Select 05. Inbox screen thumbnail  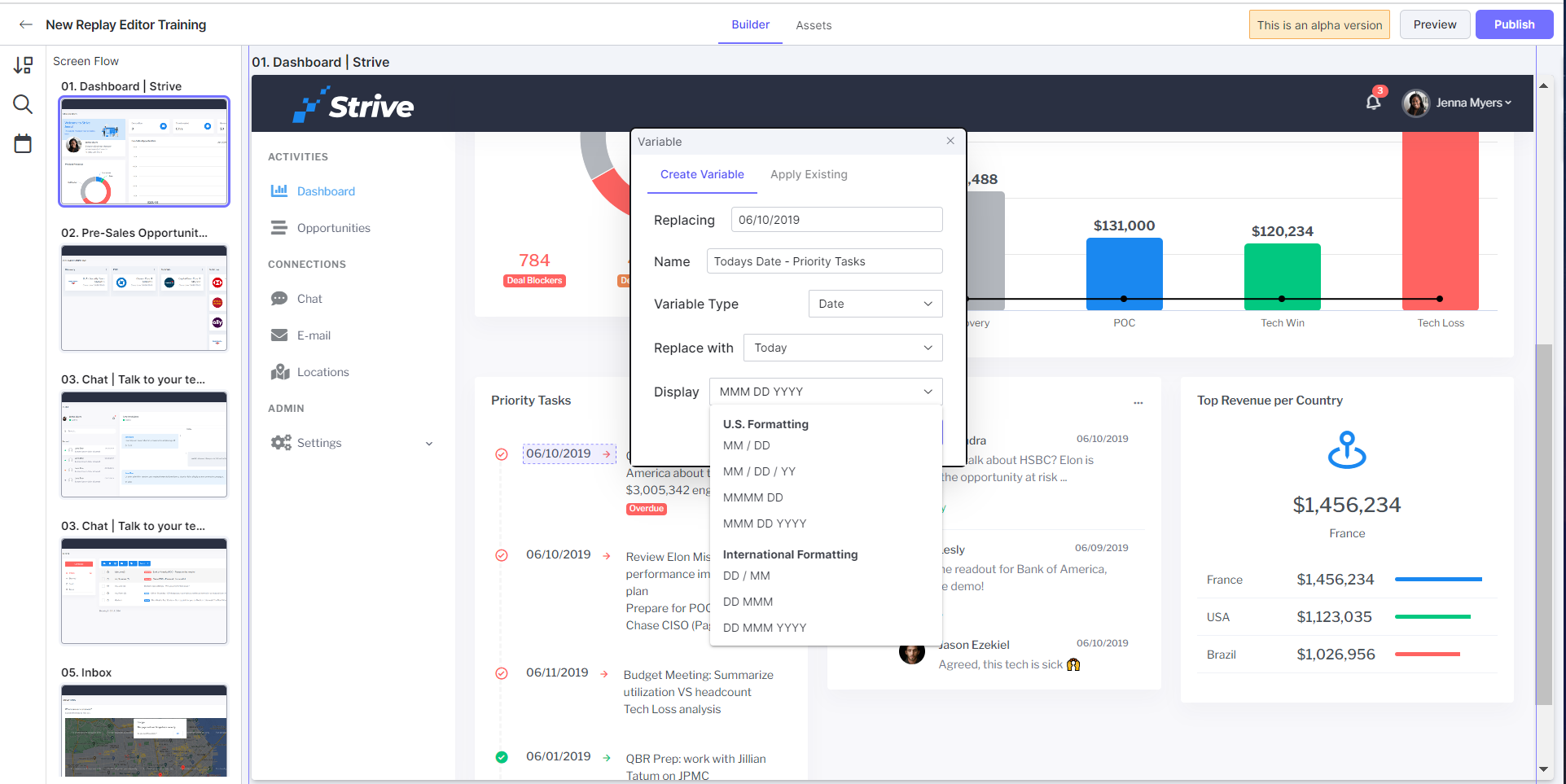(144, 731)
